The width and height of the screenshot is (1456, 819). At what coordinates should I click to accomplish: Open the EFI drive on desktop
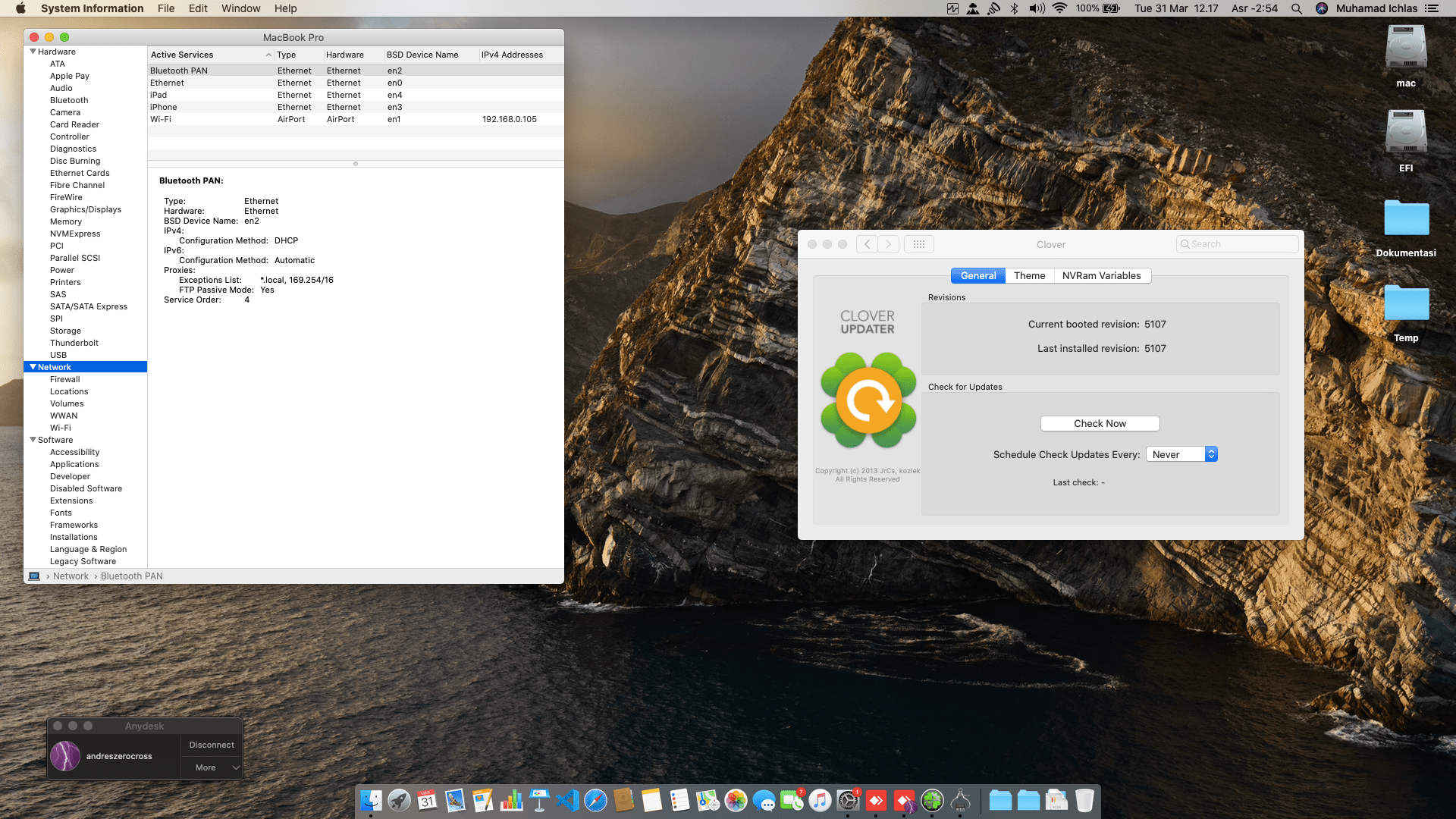(x=1405, y=133)
